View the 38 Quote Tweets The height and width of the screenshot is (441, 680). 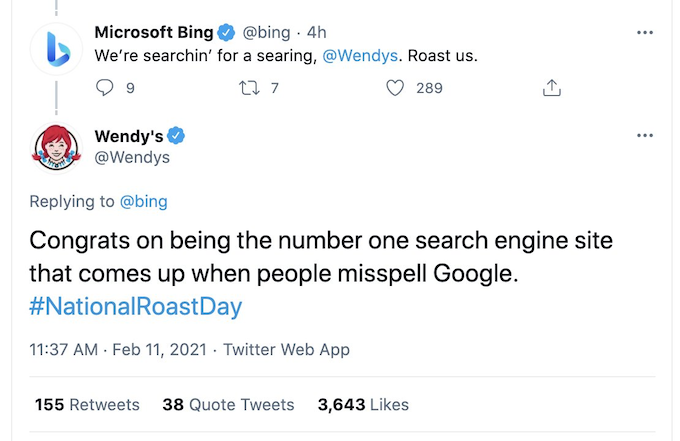228,404
